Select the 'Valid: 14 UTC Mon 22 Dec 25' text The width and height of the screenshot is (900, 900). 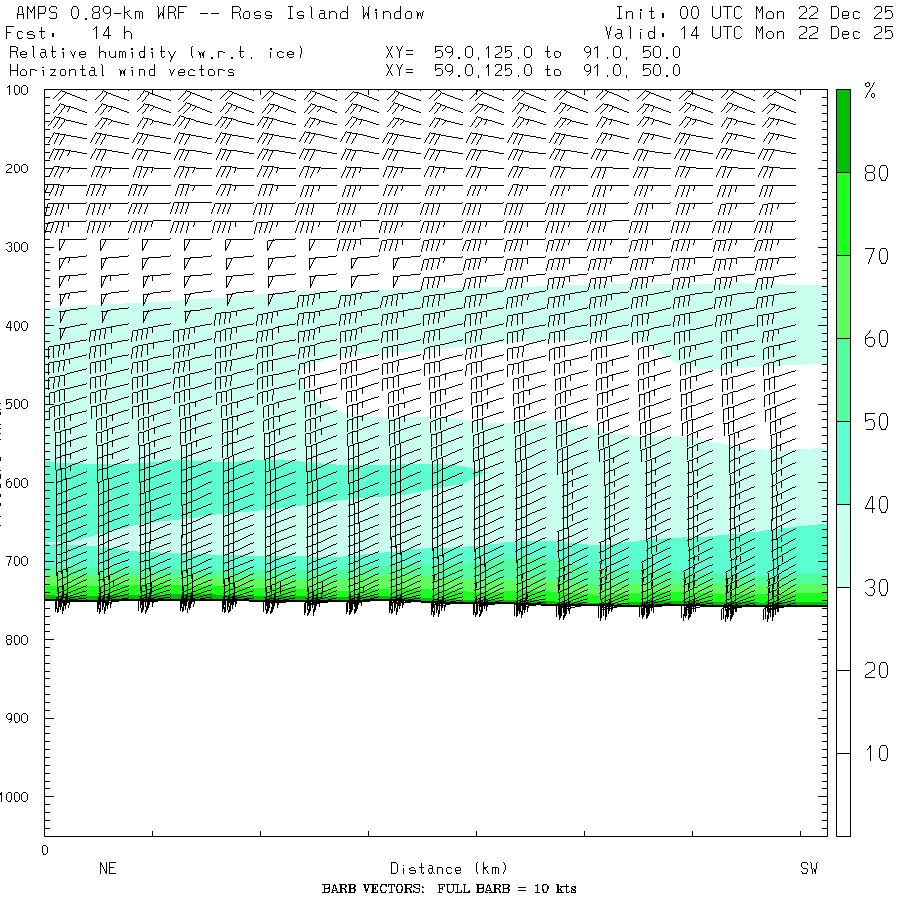point(749,33)
